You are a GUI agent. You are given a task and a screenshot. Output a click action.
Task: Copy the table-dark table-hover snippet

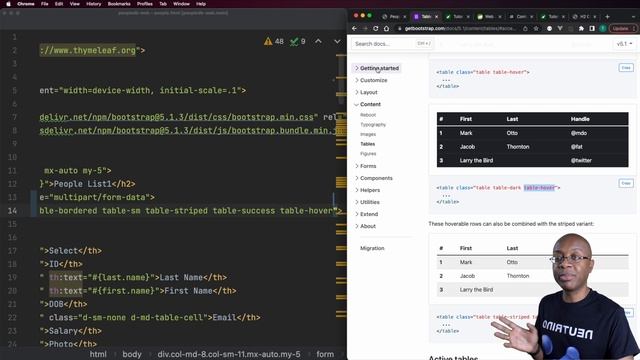[x=626, y=183]
